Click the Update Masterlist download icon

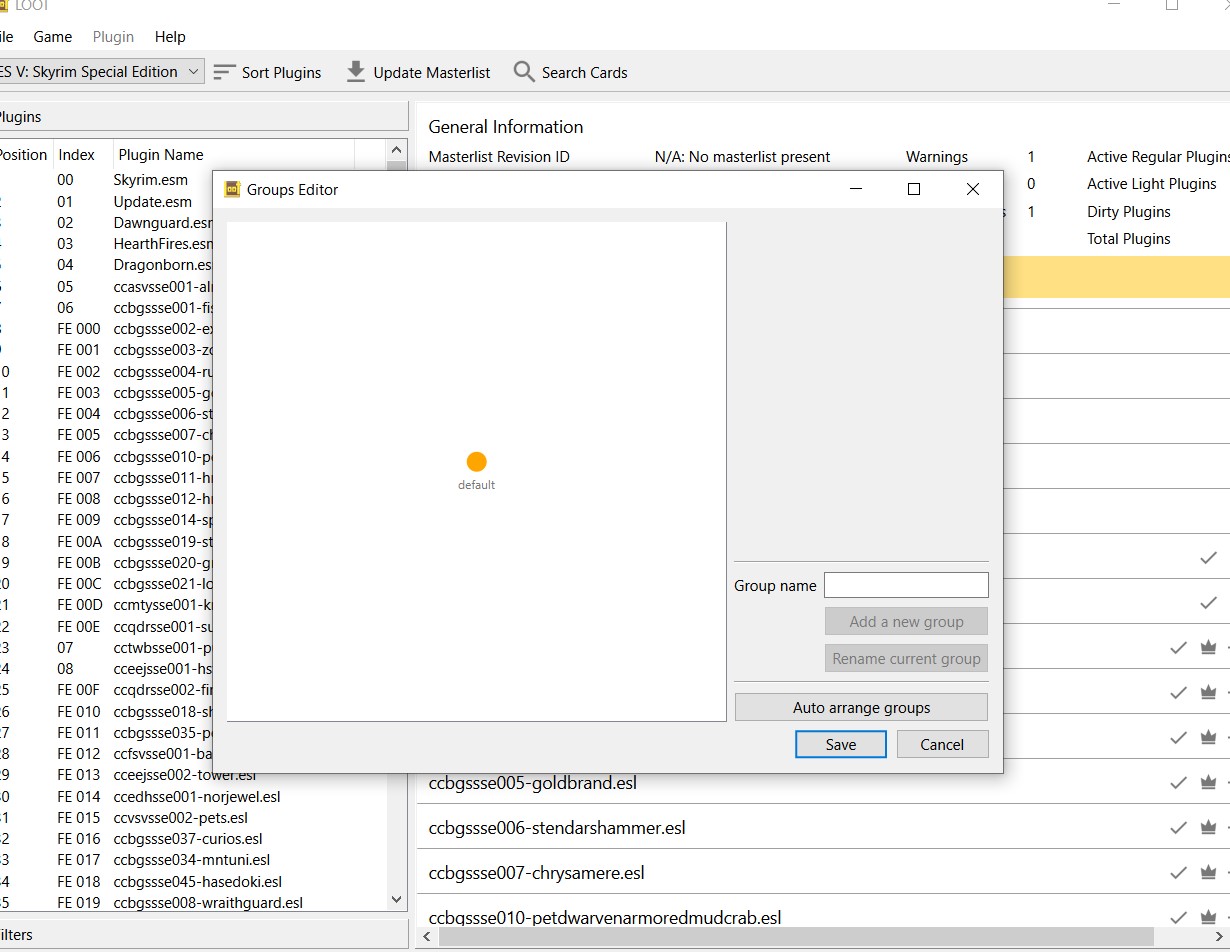[x=355, y=71]
